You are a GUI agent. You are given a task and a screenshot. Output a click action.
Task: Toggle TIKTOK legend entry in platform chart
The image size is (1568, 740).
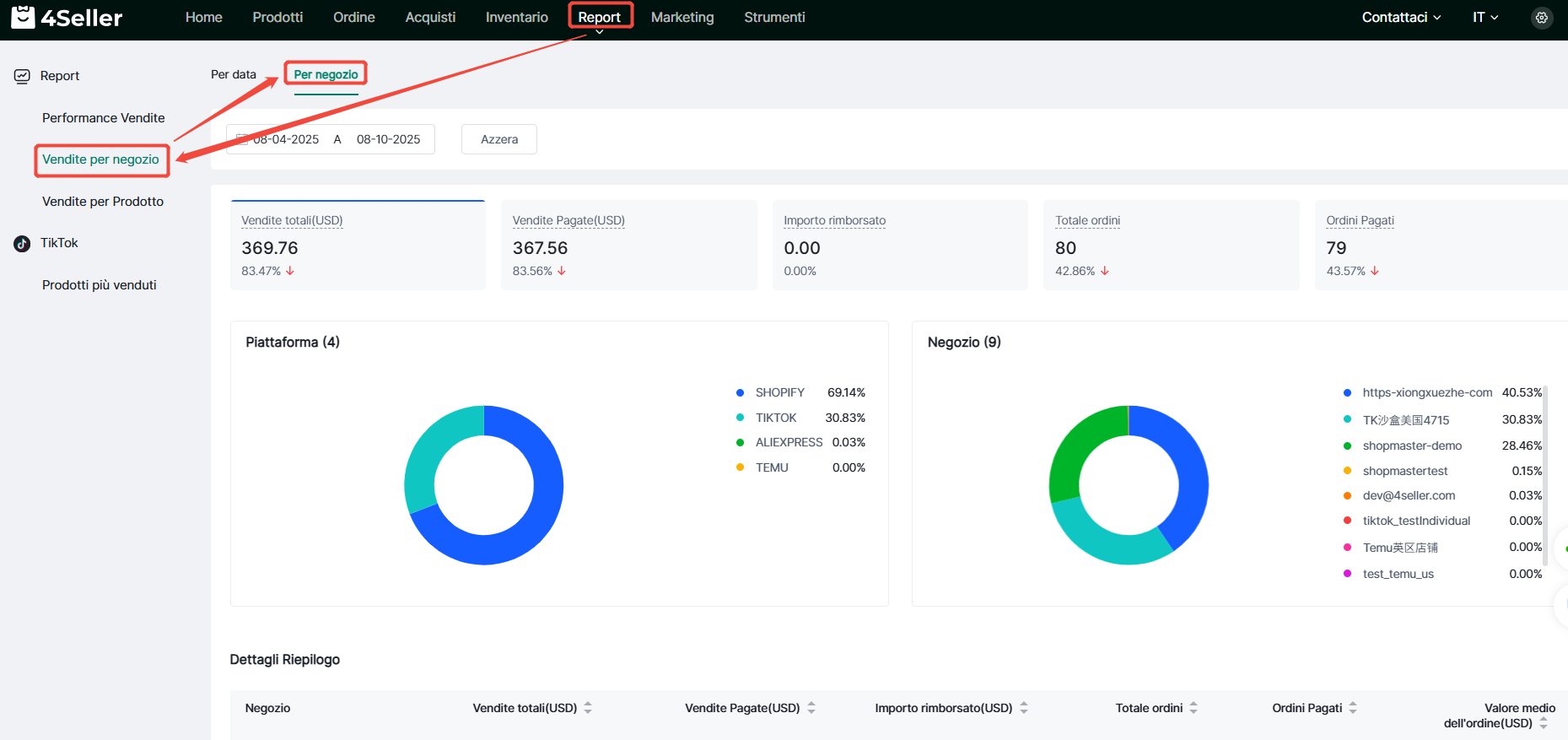[x=775, y=419]
